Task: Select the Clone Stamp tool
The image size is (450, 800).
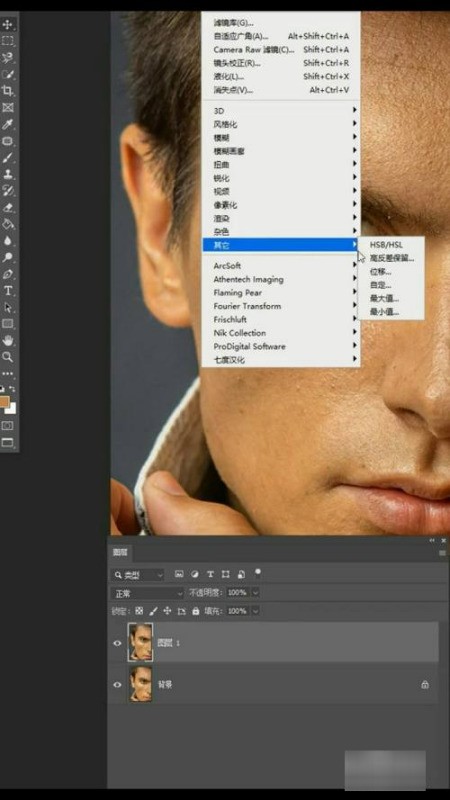Action: [x=8, y=174]
